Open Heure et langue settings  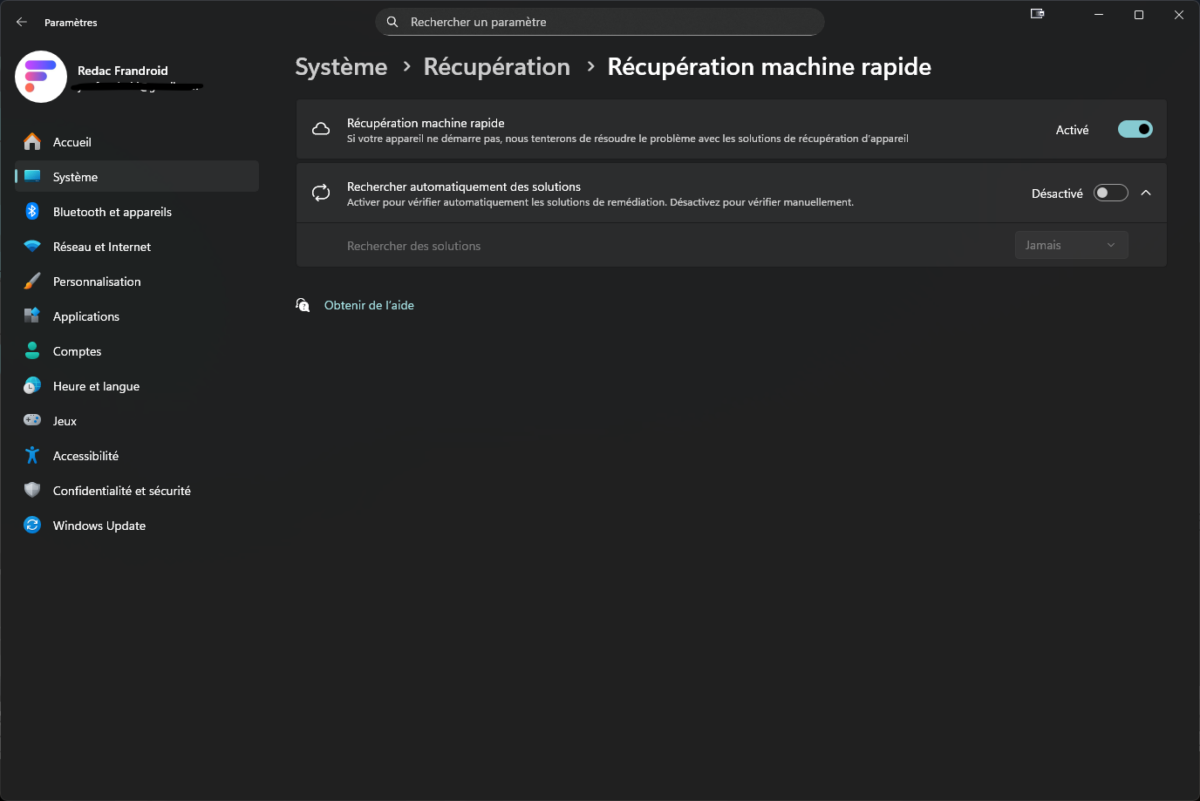point(96,387)
